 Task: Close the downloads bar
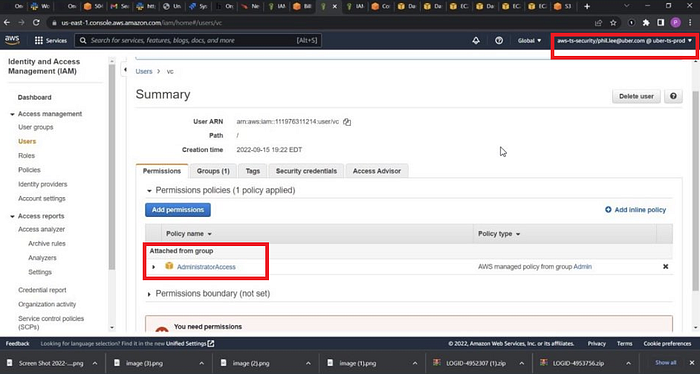[692, 363]
